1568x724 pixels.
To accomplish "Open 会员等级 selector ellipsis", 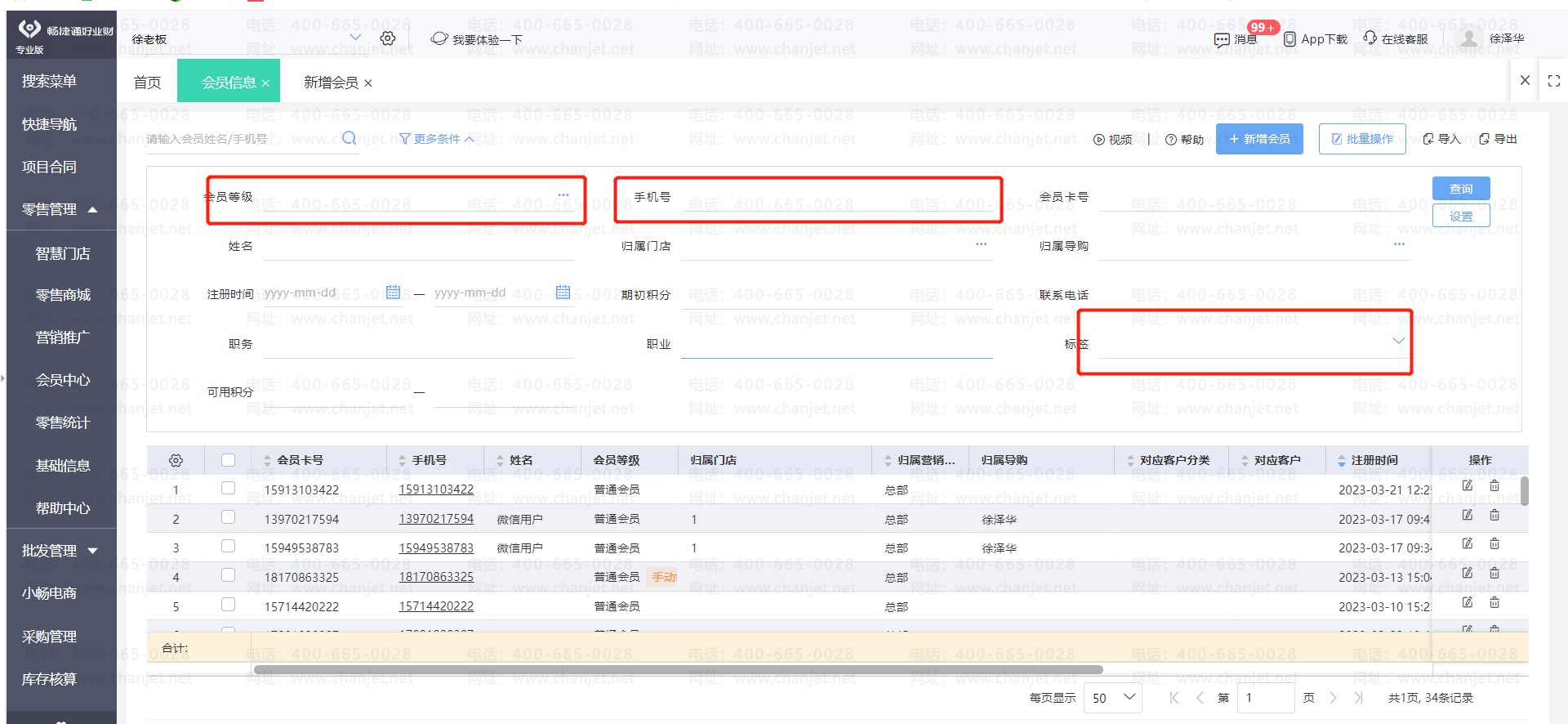I will pos(563,195).
